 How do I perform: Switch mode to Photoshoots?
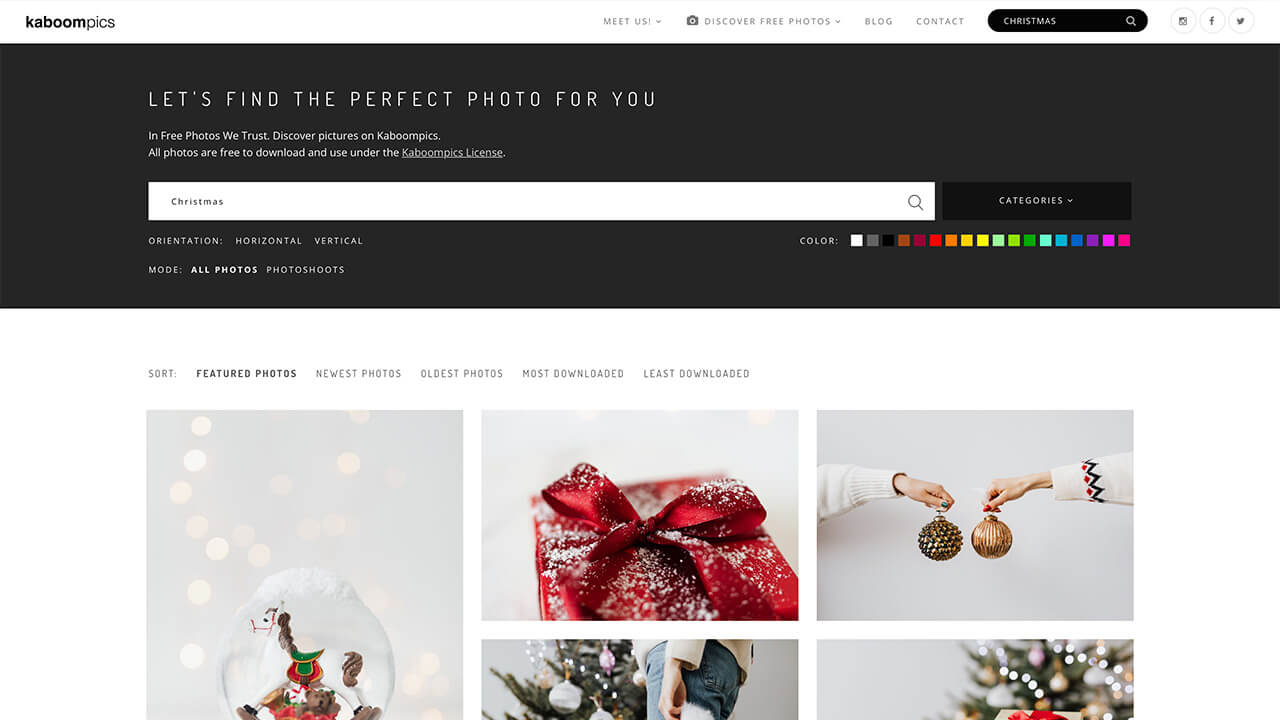305,270
